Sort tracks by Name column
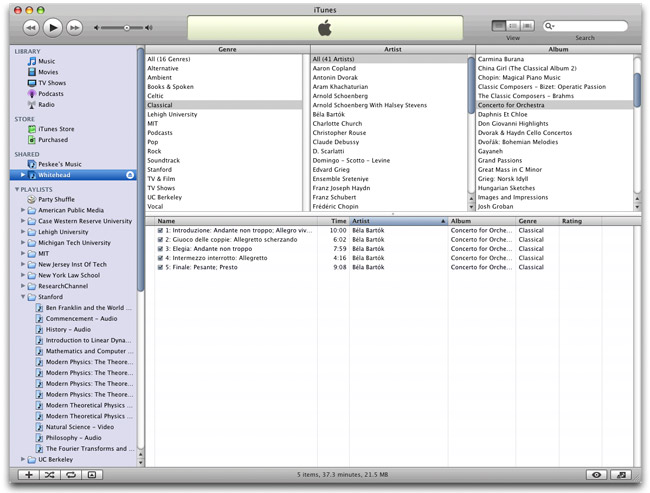 [236, 221]
